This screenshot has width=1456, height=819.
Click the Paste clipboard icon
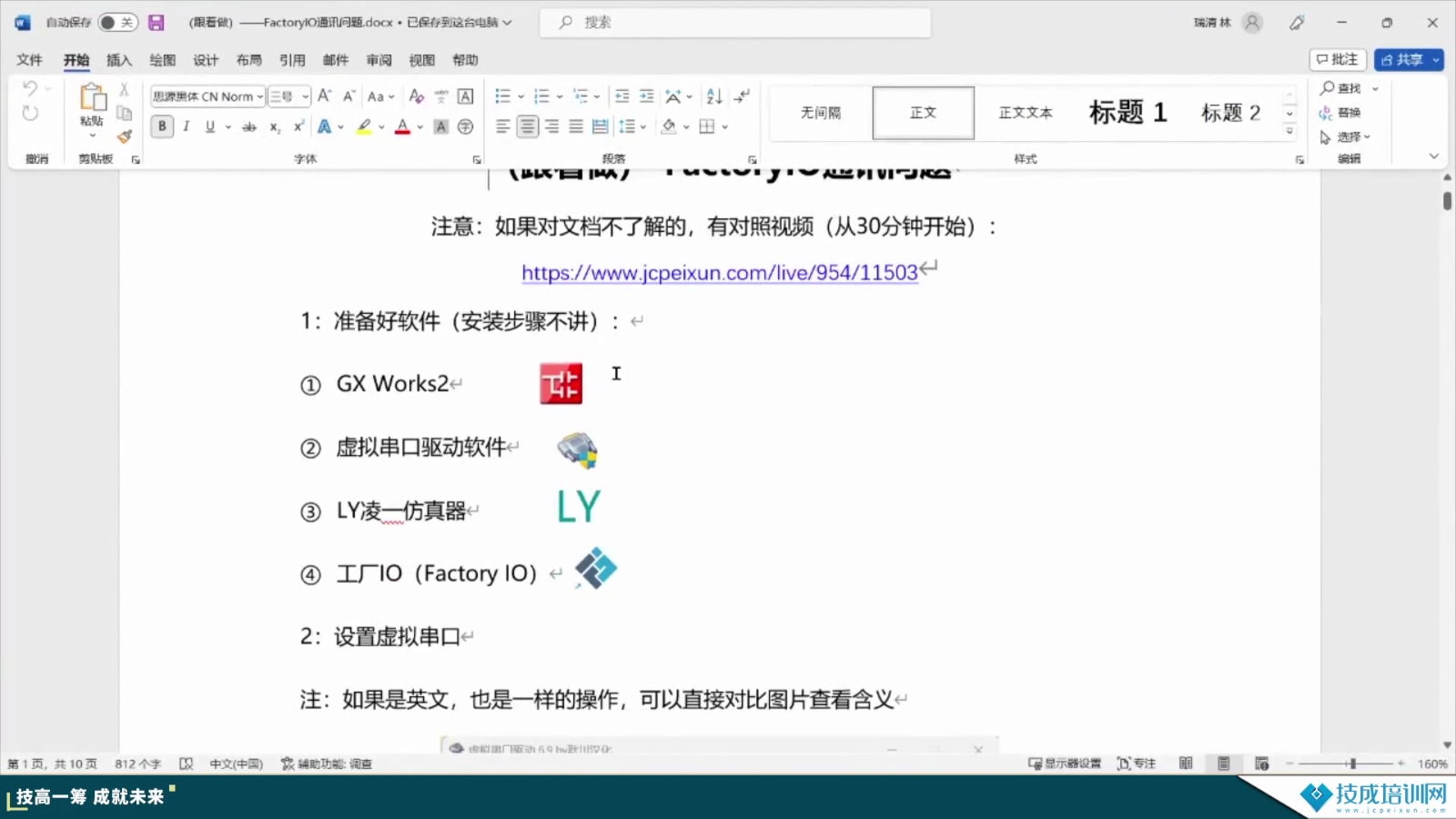(92, 96)
